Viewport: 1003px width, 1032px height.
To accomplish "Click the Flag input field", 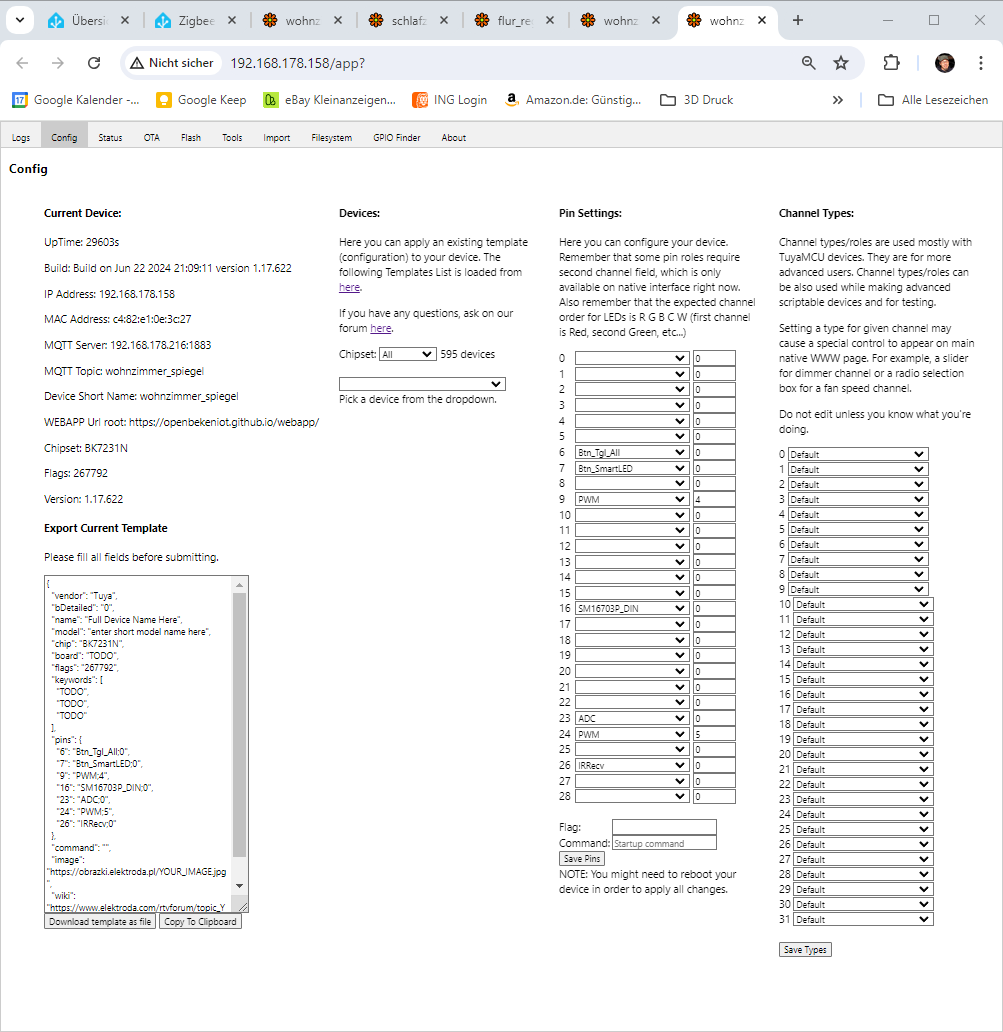I will click(664, 827).
